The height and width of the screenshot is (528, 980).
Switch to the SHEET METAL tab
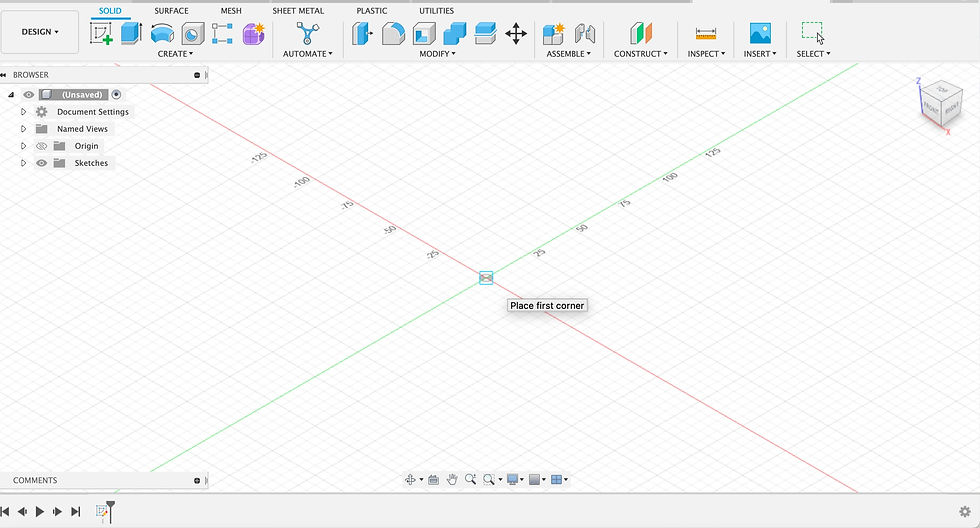298,11
